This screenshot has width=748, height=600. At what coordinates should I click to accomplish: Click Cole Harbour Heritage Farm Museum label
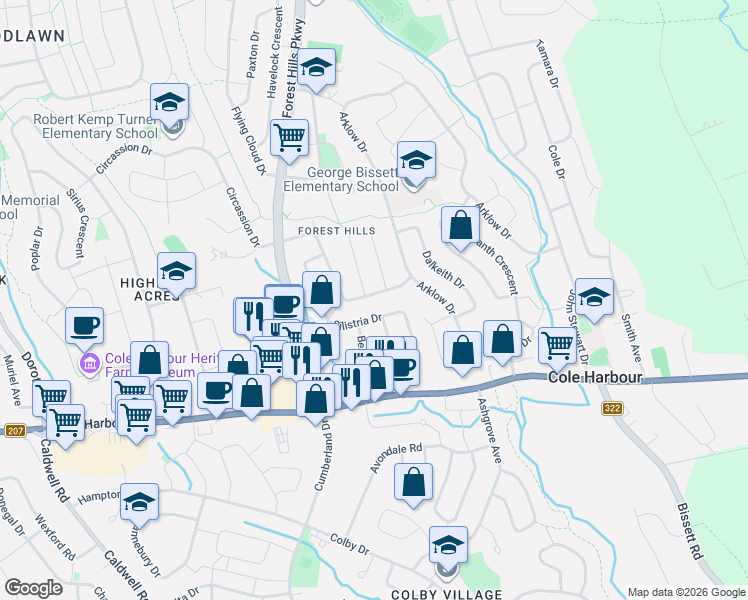click(162, 365)
